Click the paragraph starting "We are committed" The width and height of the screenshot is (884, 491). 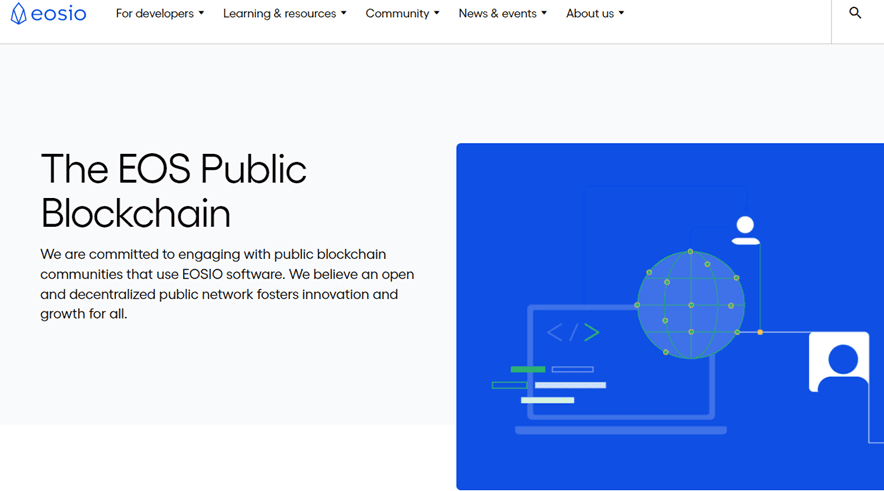(x=227, y=284)
